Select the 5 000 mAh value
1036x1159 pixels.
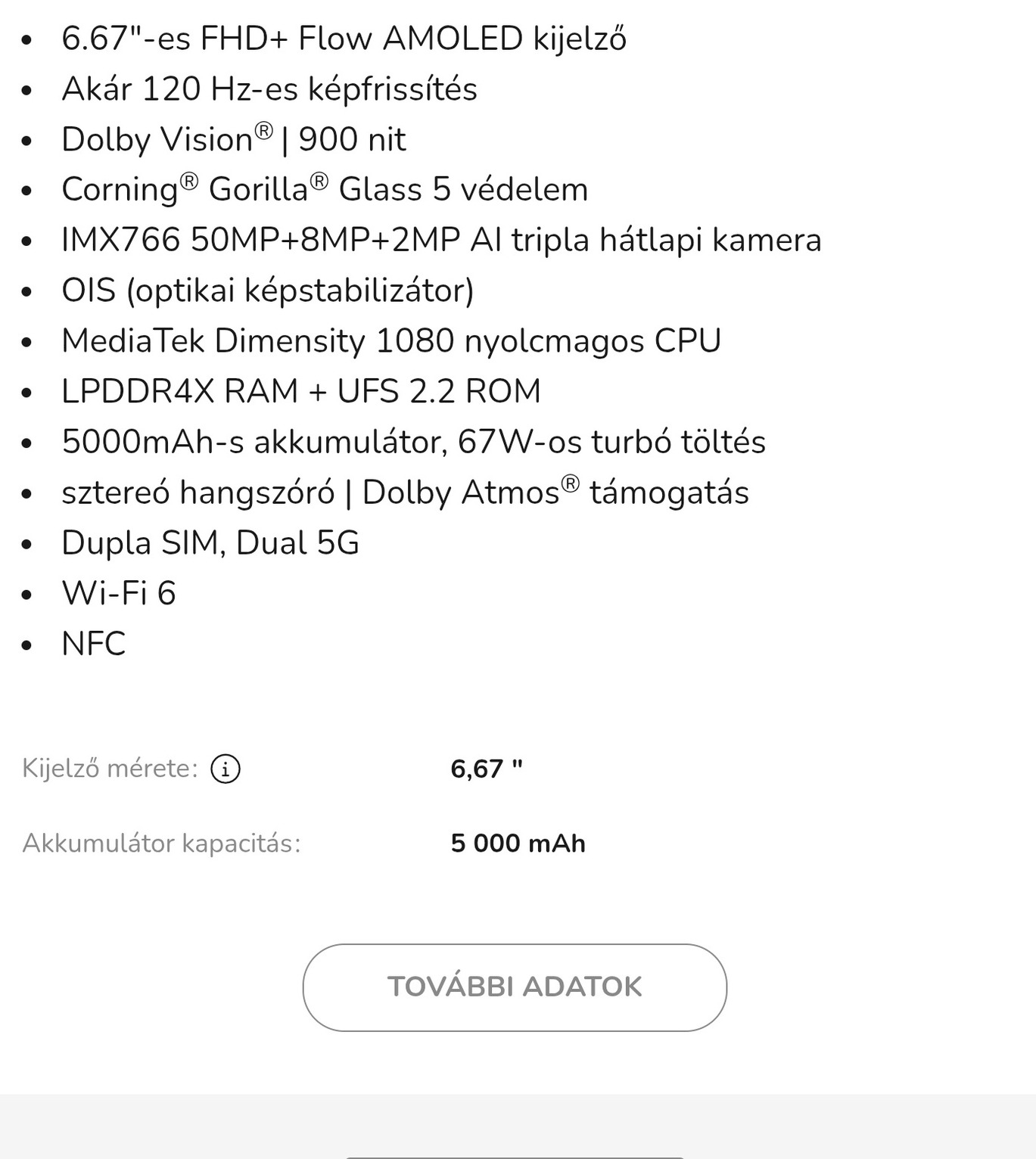pyautogui.click(x=518, y=843)
